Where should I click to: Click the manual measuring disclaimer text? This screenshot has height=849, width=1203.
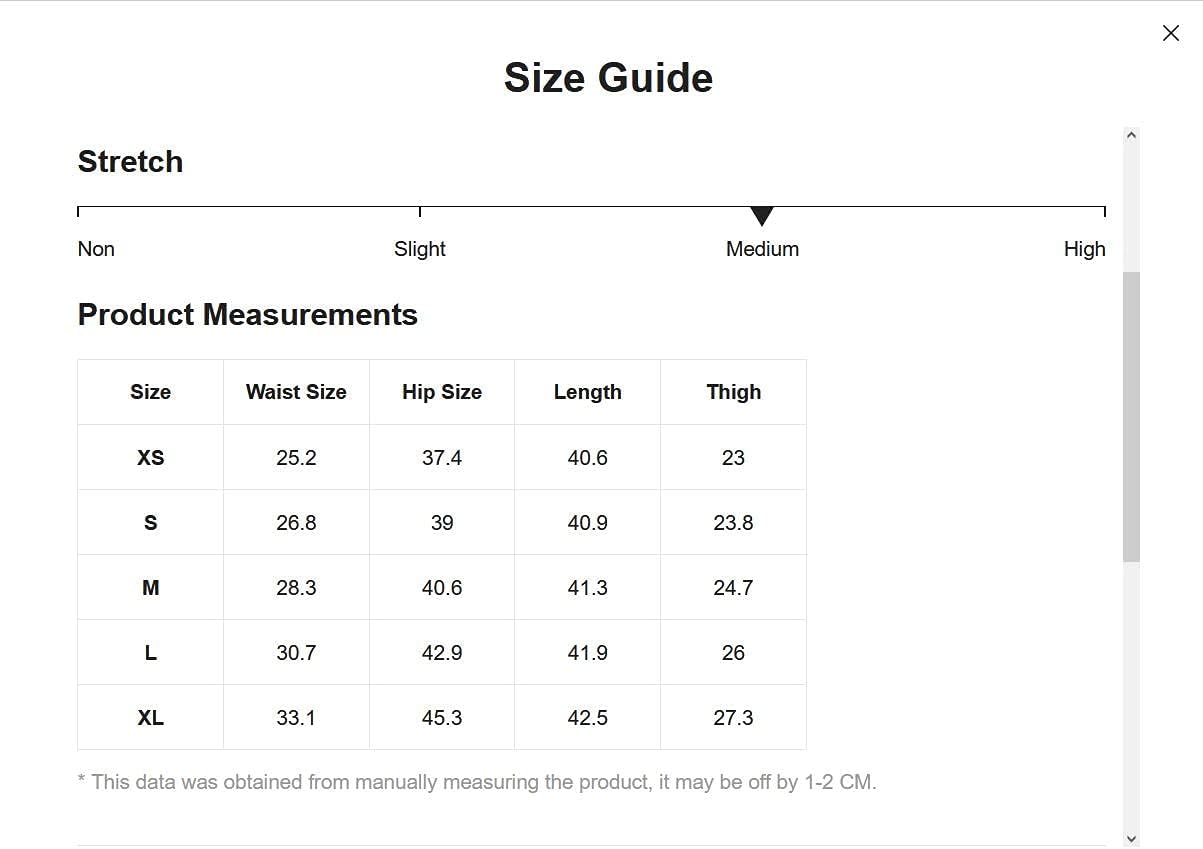(477, 782)
